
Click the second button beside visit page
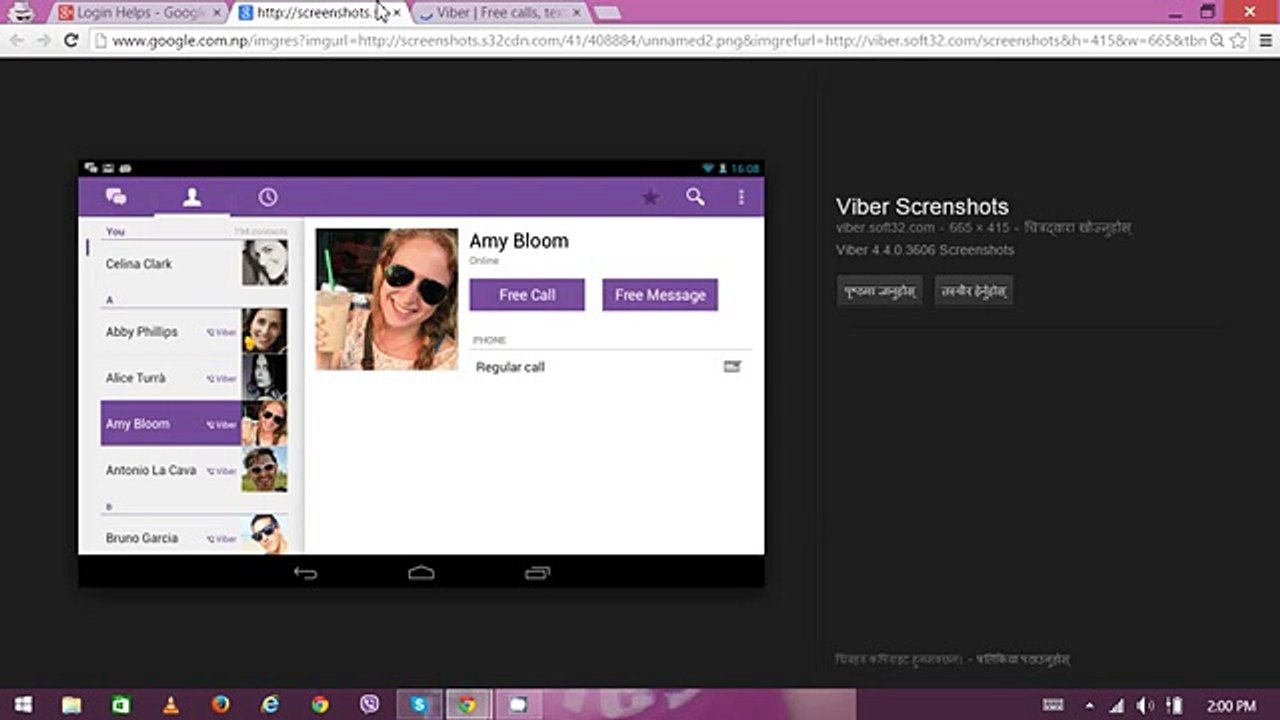(x=973, y=291)
